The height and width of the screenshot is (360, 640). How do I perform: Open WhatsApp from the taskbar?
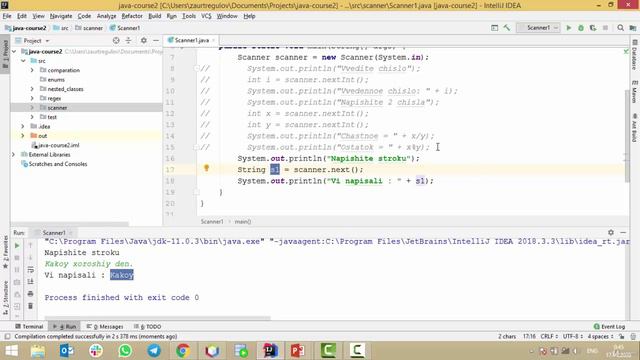pos(125,351)
